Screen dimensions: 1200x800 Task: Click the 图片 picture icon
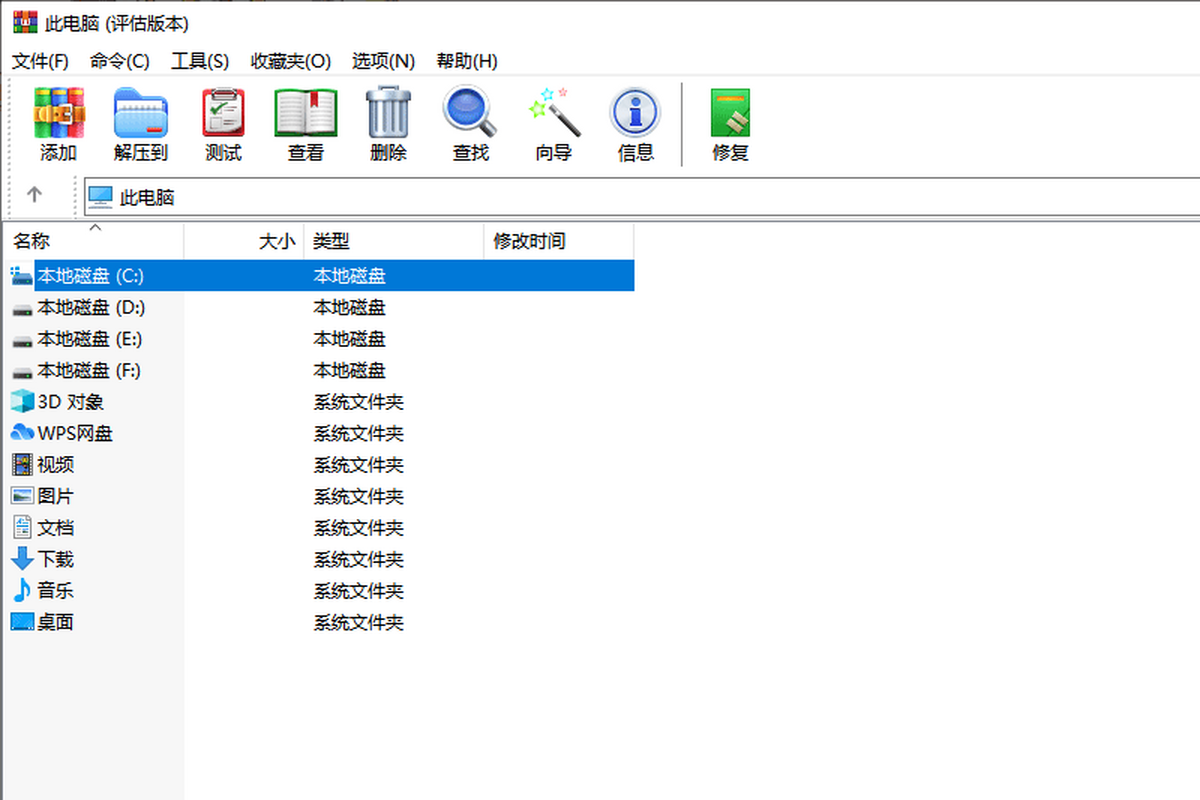click(21, 496)
